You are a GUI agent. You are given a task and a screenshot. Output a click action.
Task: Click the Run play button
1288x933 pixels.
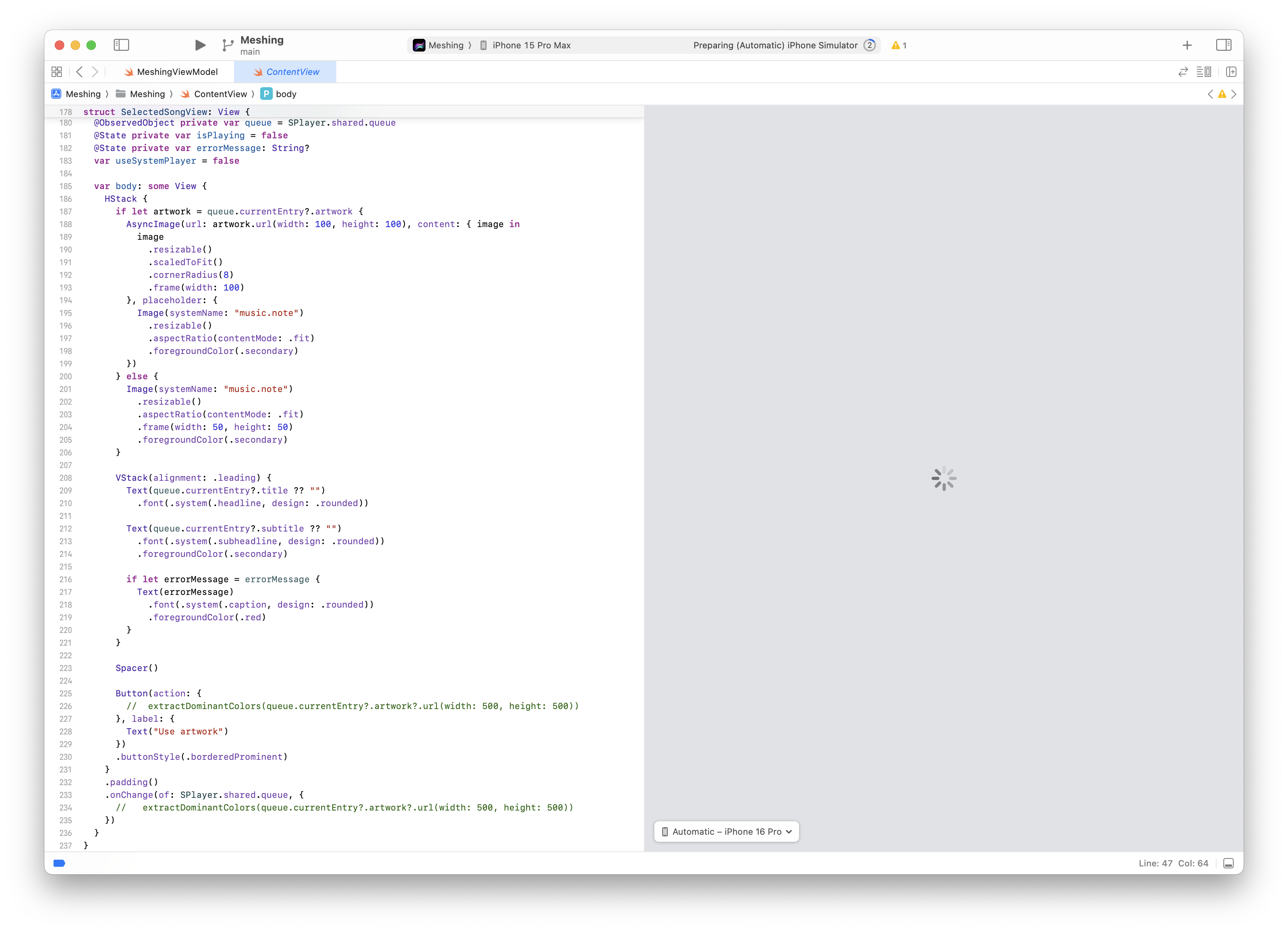pos(200,45)
